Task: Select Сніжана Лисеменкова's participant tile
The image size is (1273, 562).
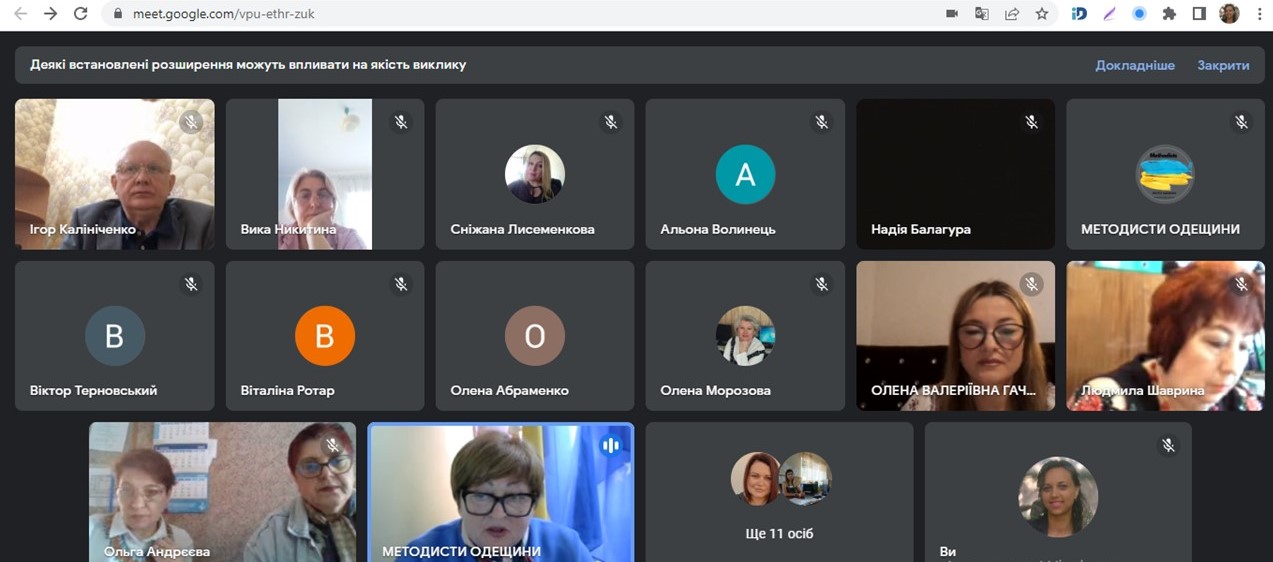Action: point(535,174)
